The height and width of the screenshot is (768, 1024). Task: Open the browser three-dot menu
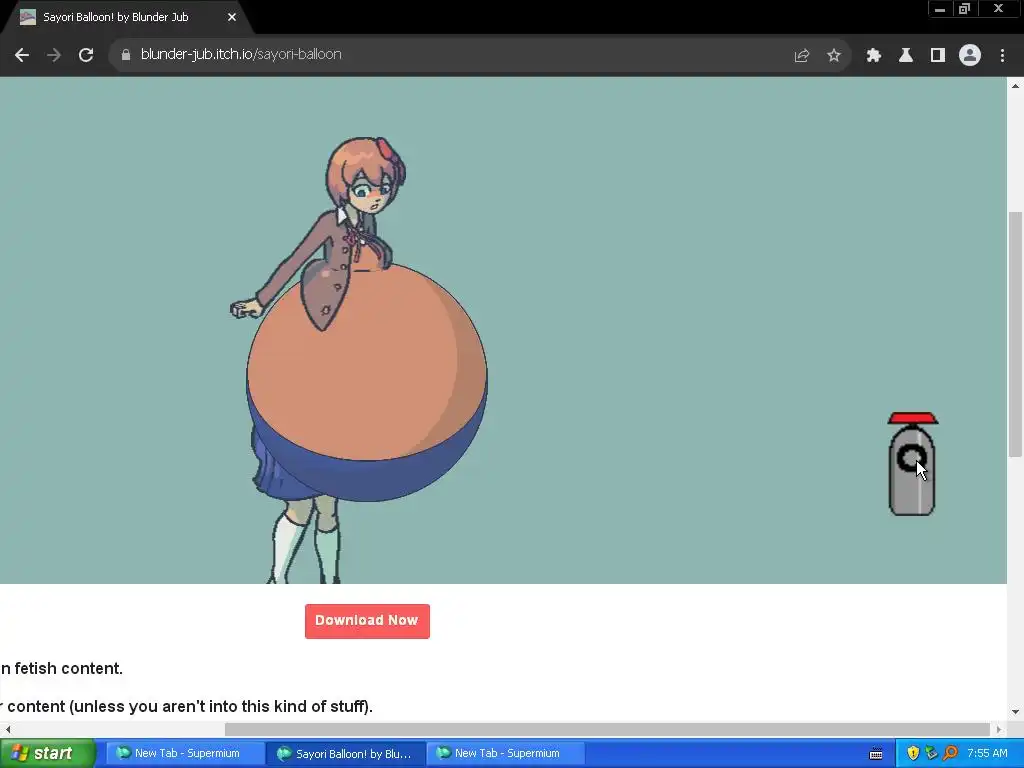pyautogui.click(x=1002, y=56)
